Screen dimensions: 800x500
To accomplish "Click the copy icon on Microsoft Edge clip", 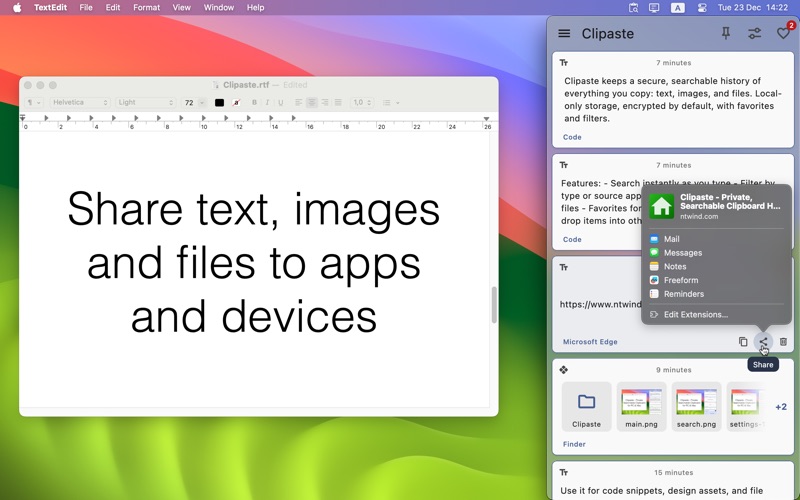I will 743,342.
